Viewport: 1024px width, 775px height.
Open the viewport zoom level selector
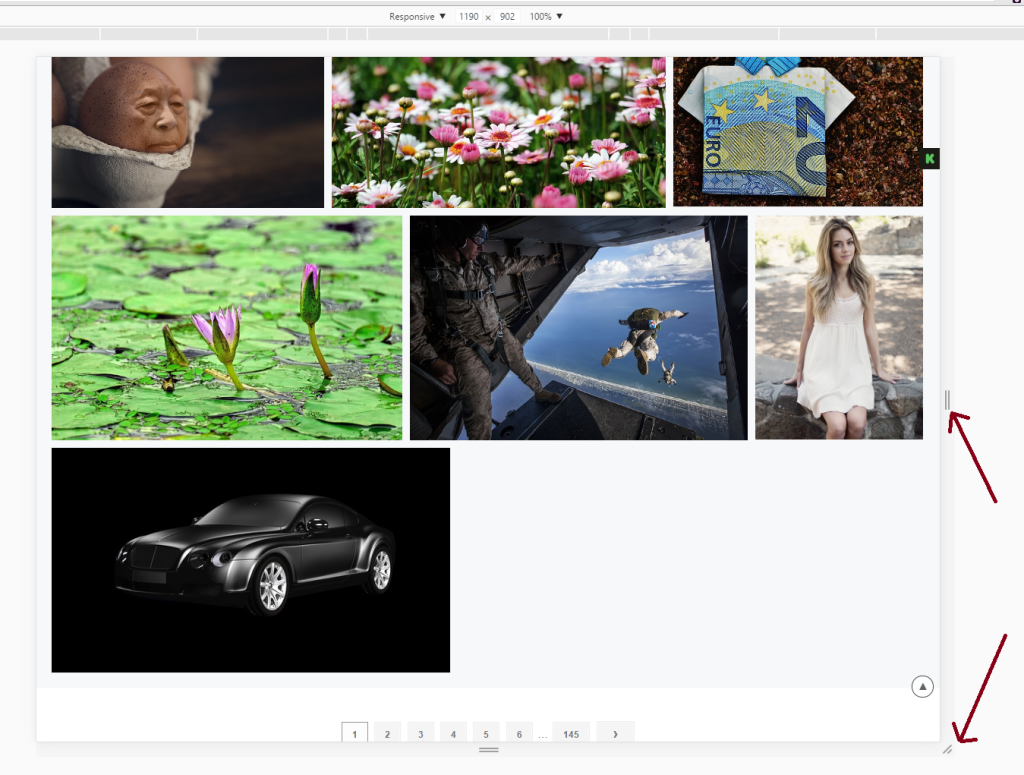pyautogui.click(x=545, y=16)
